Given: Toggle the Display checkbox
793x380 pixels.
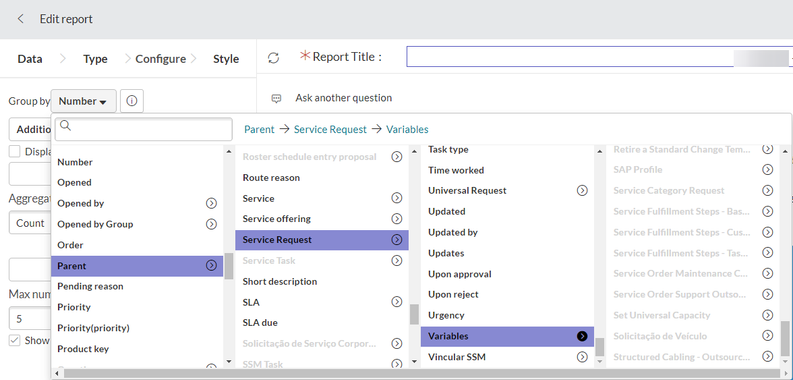Looking at the screenshot, I should (15, 151).
